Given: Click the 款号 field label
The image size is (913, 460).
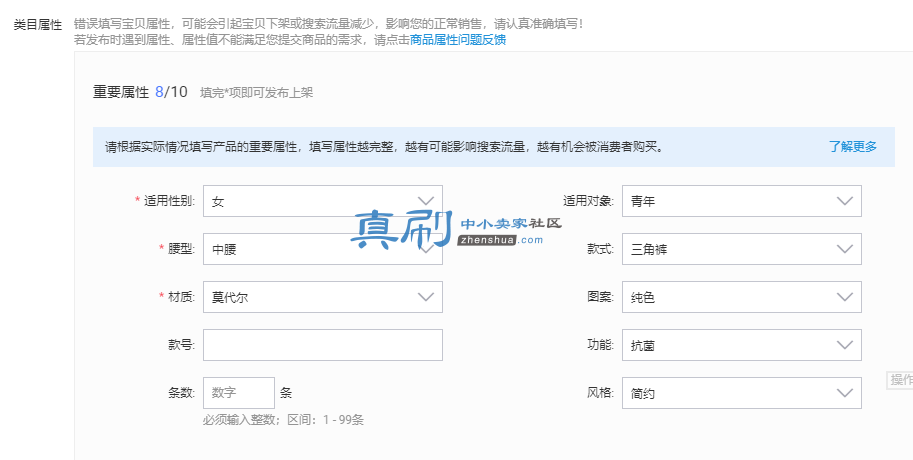Looking at the screenshot, I should click(181, 345).
